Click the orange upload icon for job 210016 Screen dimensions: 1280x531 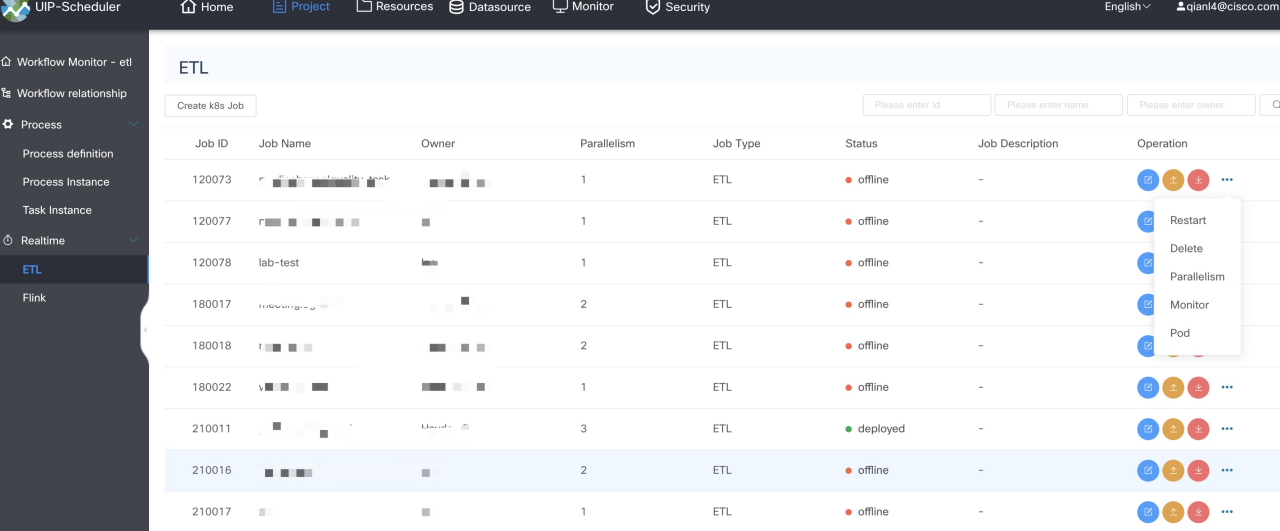(x=1173, y=470)
